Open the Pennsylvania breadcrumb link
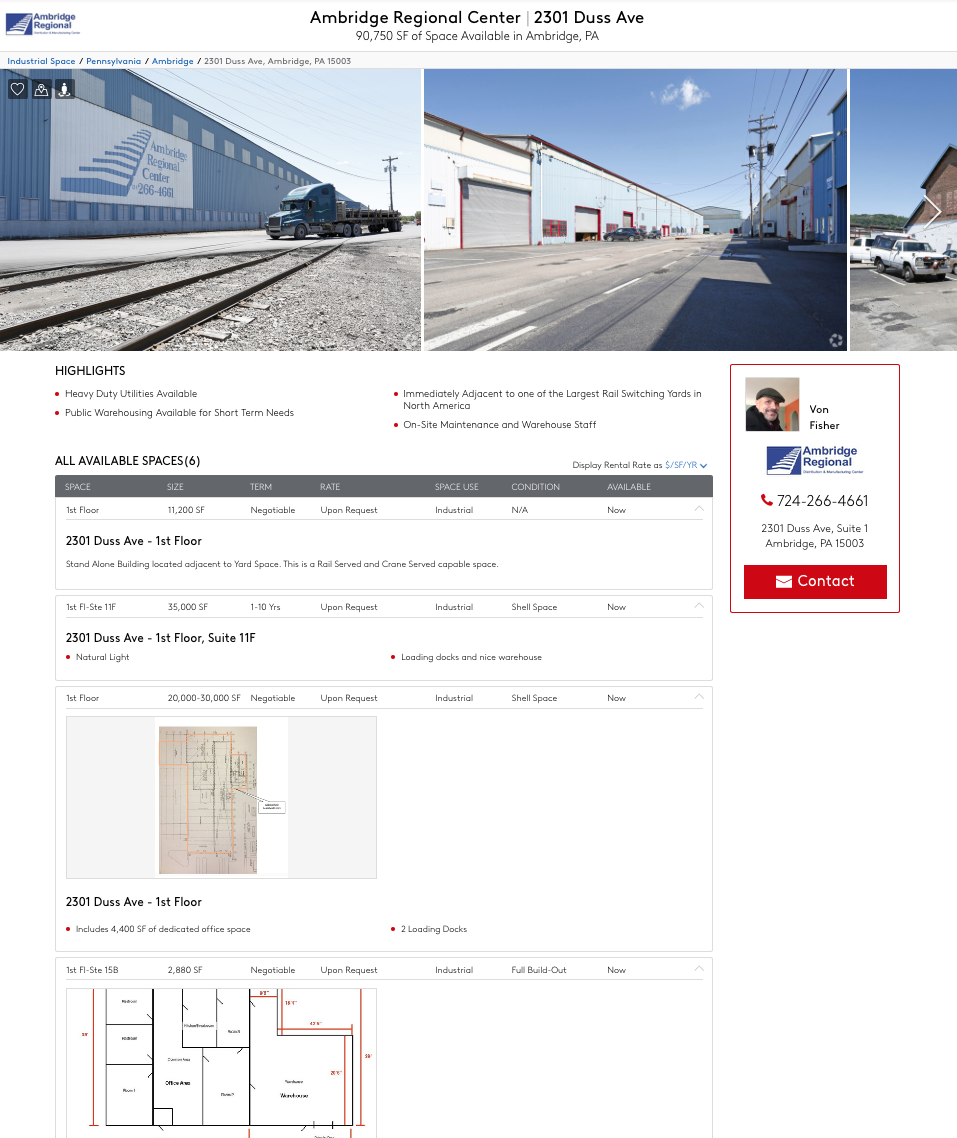The image size is (957, 1138). coord(113,61)
